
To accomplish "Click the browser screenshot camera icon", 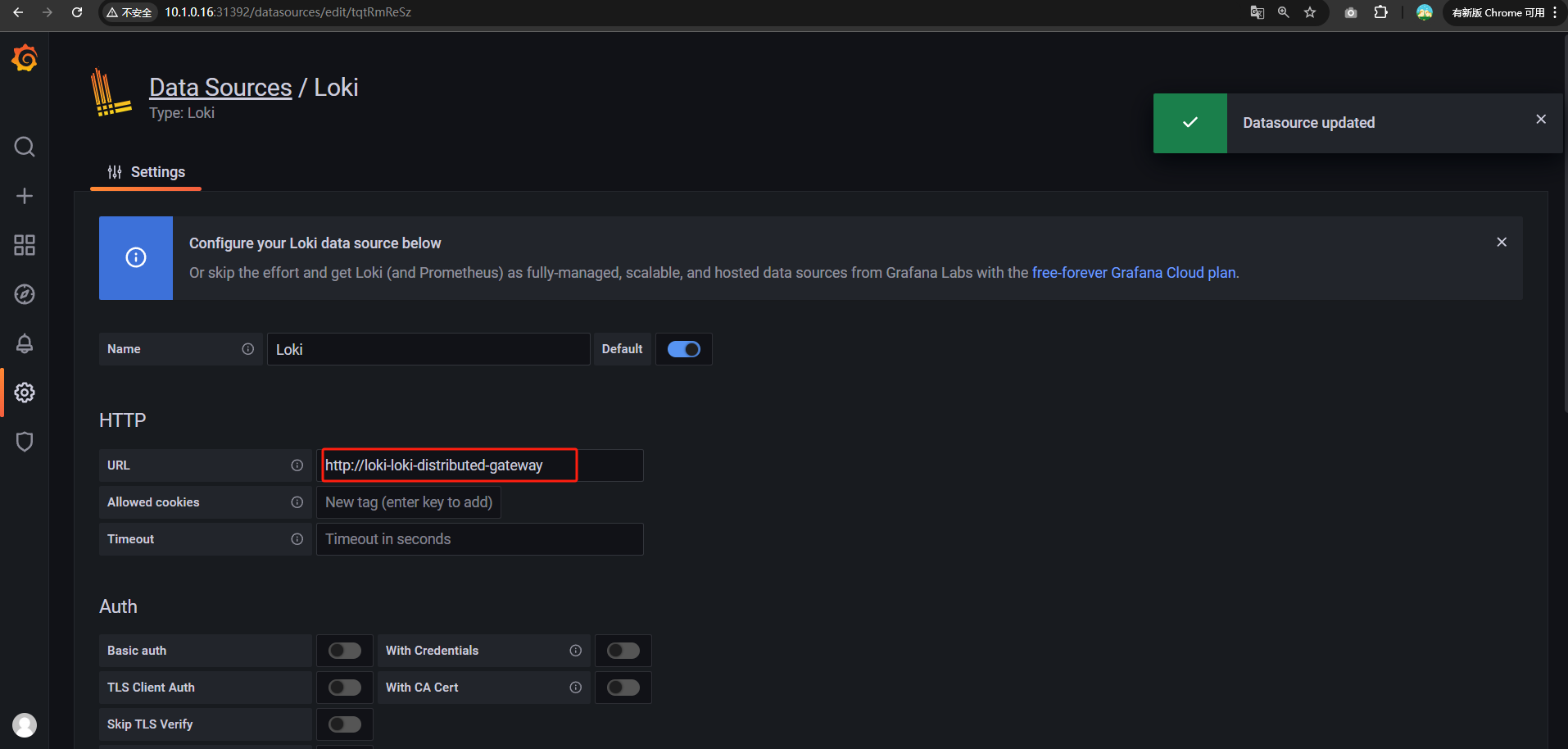I will (1351, 12).
